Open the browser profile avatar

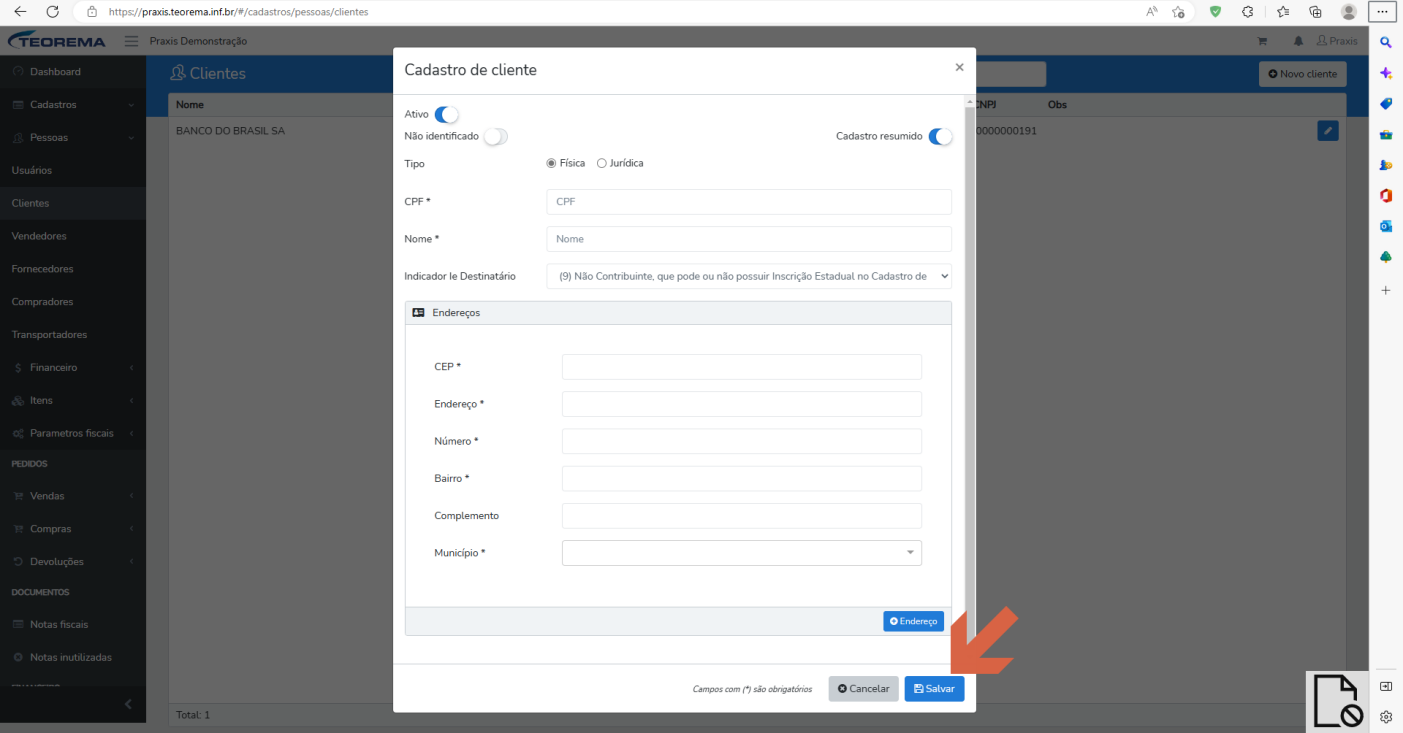coord(1349,12)
